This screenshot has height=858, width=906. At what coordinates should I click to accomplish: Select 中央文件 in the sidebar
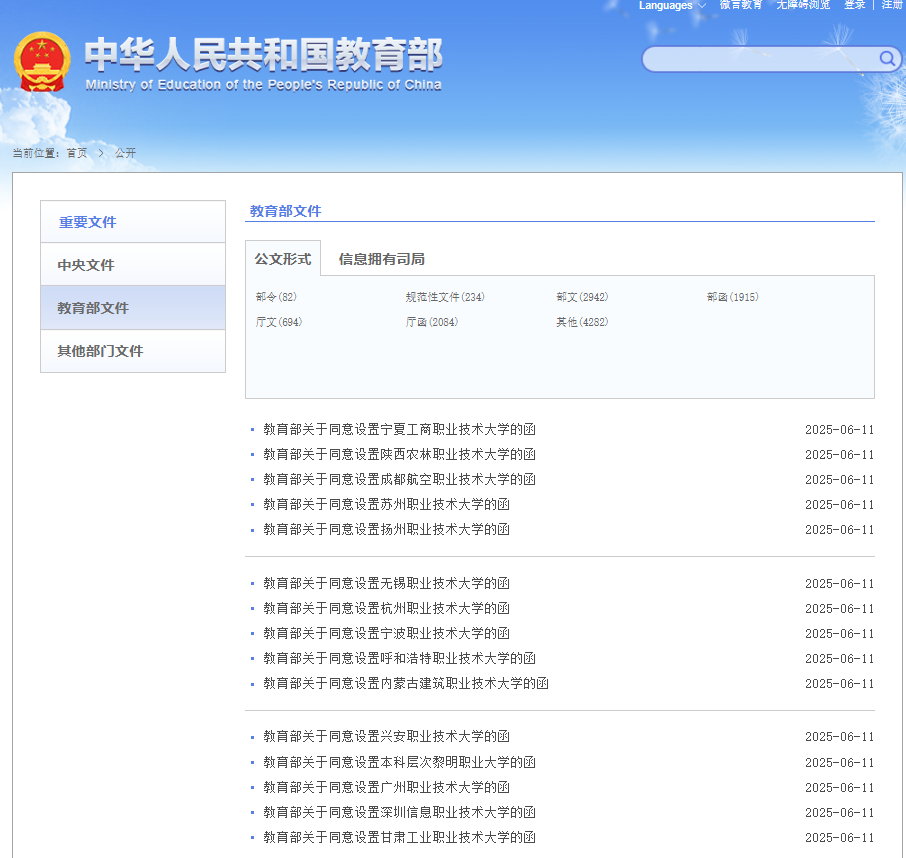[133, 265]
